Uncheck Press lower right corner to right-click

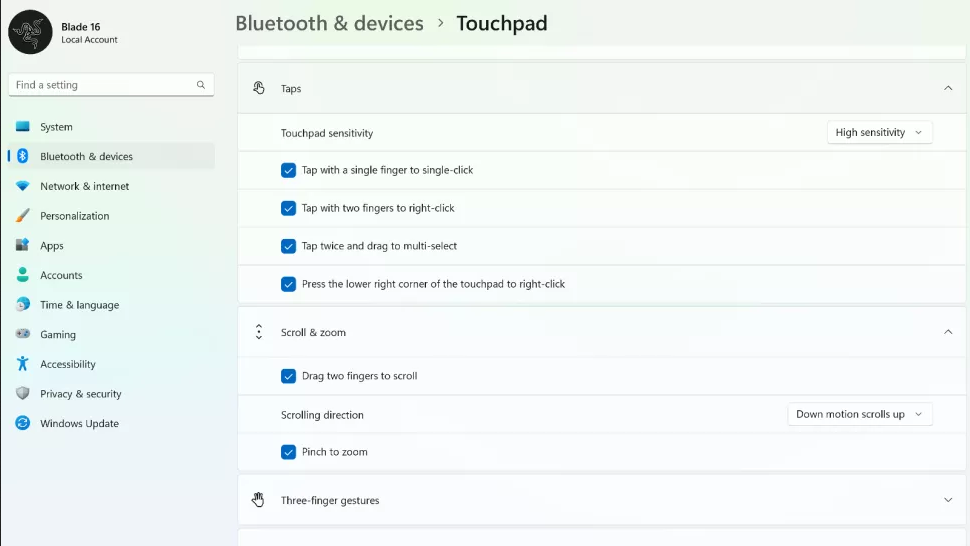click(x=288, y=284)
